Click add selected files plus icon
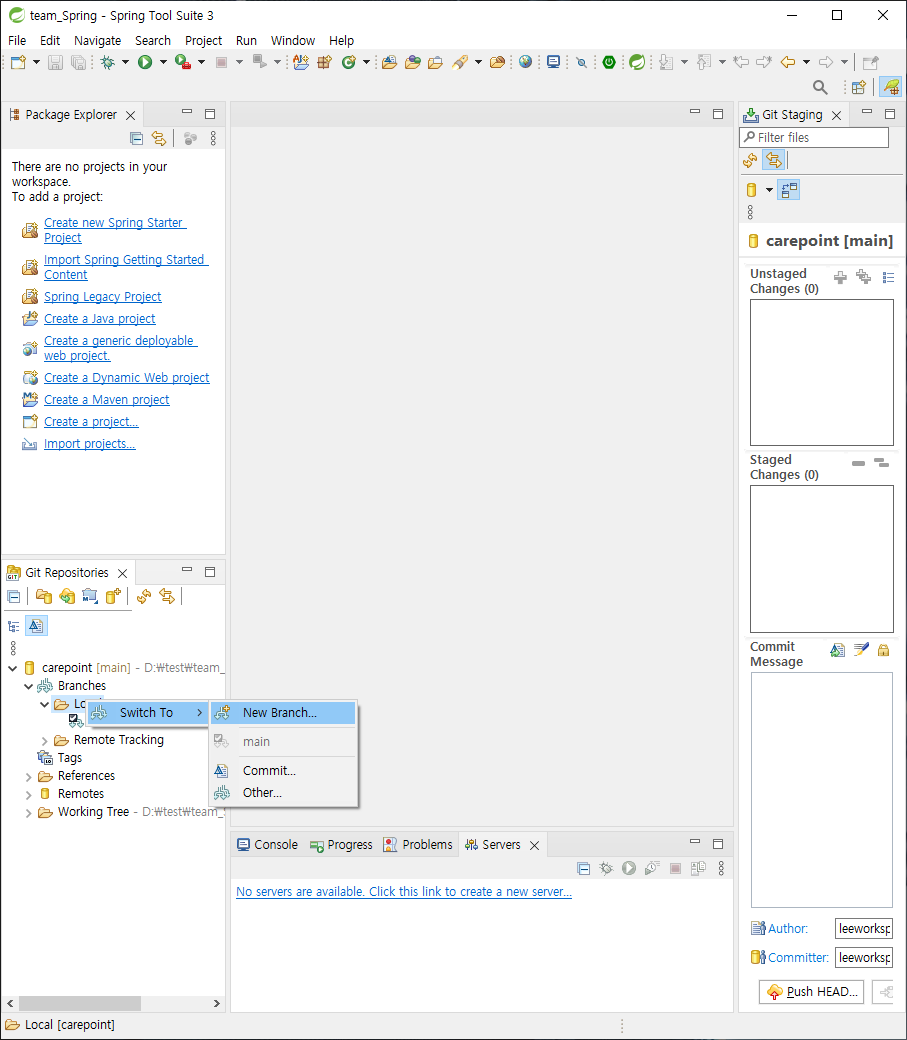 pyautogui.click(x=840, y=277)
